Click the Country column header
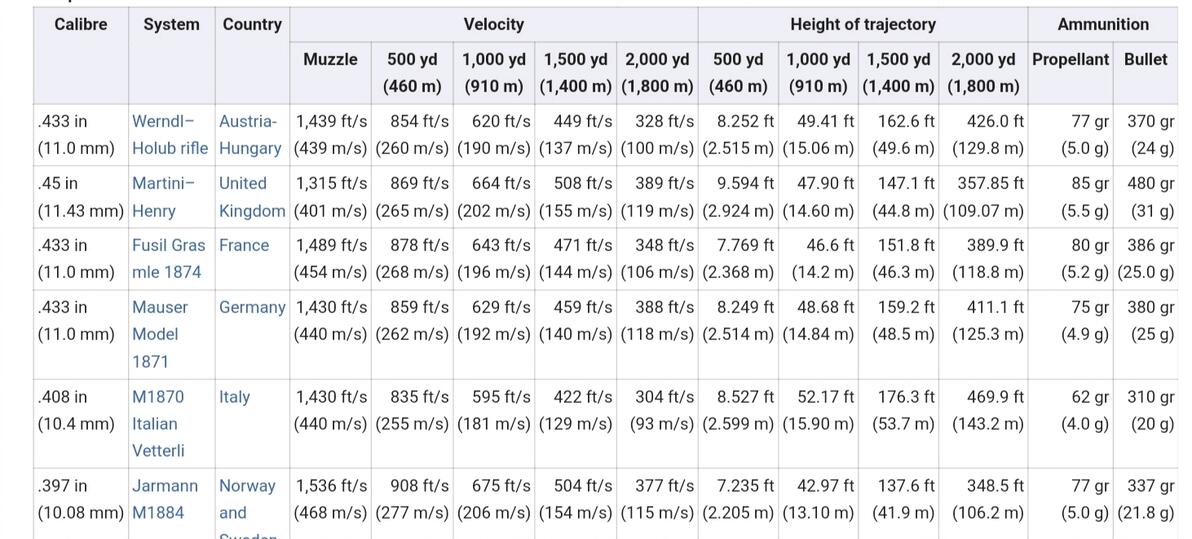The height and width of the screenshot is (539, 1192). tap(252, 24)
